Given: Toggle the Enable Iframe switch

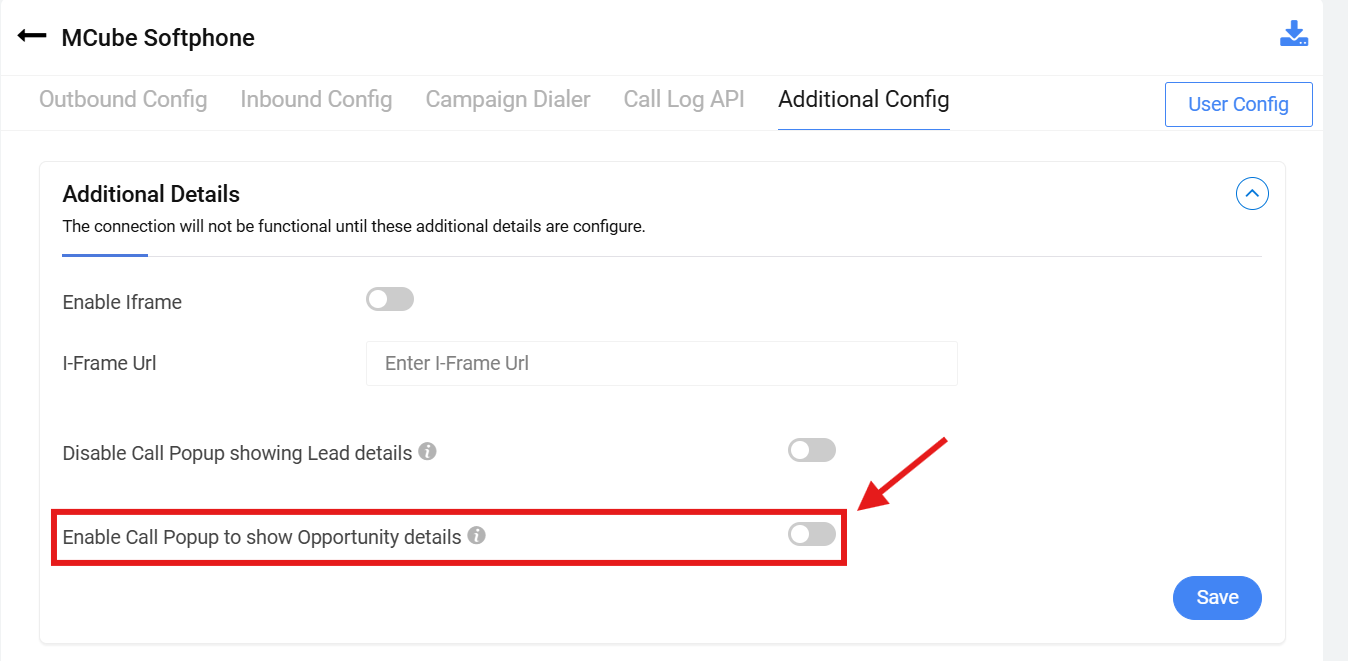Looking at the screenshot, I should pos(390,299).
